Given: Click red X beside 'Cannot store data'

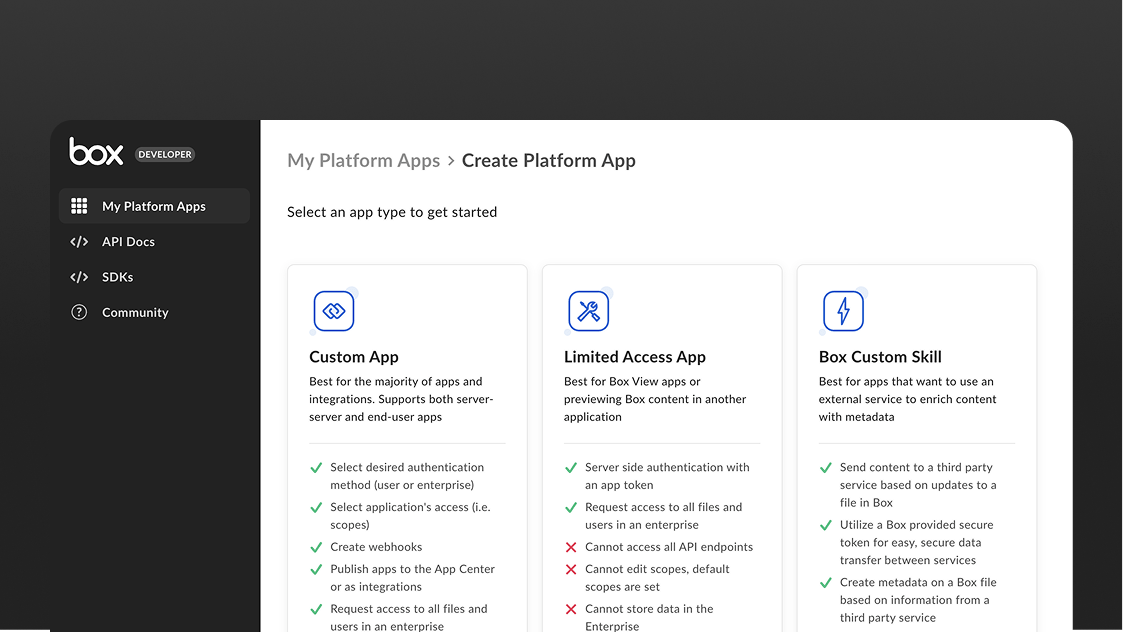Looking at the screenshot, I should pos(571,609).
